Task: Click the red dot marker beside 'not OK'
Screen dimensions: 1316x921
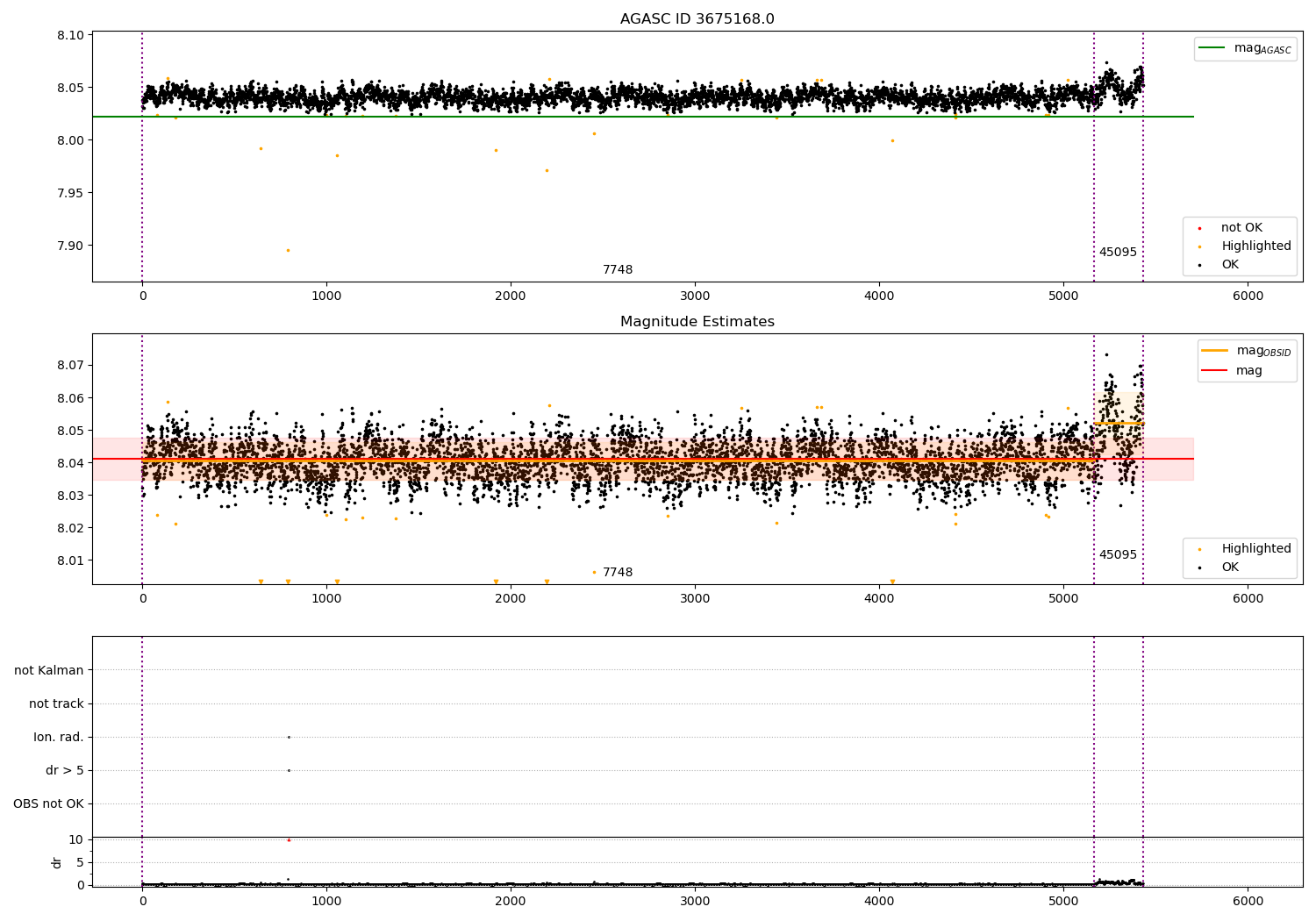Action: pyautogui.click(x=1199, y=229)
